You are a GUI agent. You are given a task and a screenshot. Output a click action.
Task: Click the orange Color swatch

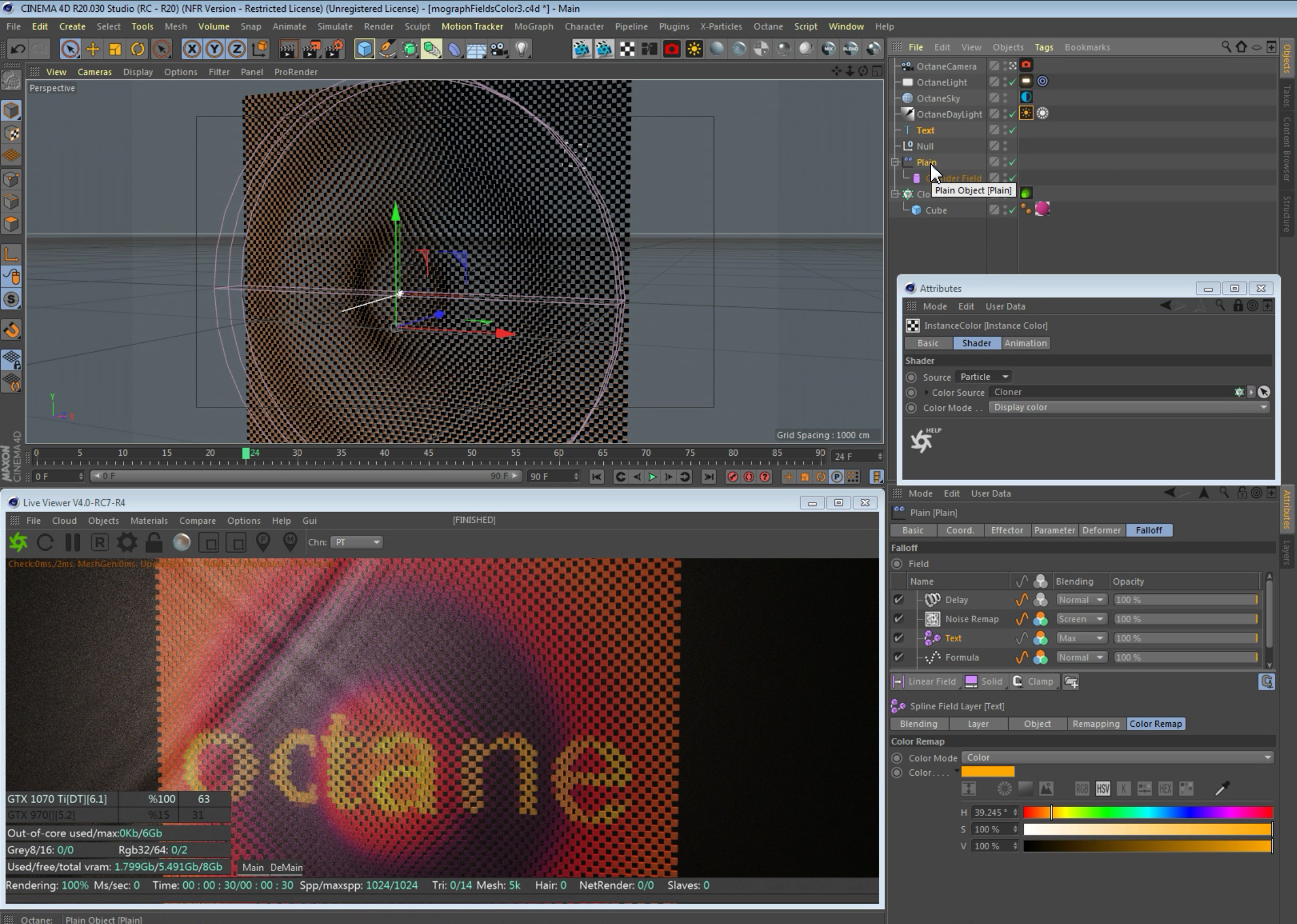tap(987, 772)
